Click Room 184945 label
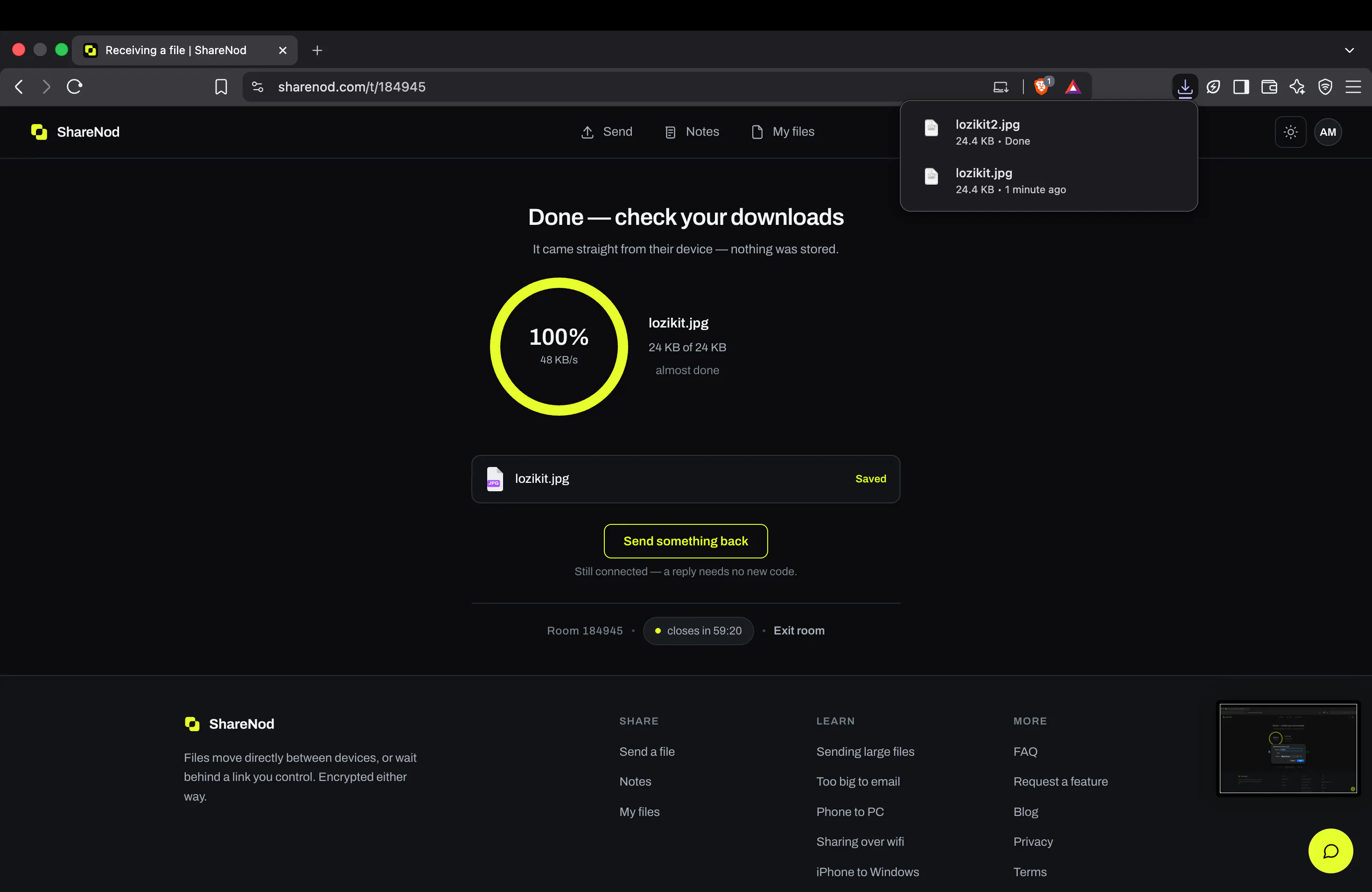Viewport: 1372px width, 892px height. click(x=585, y=631)
